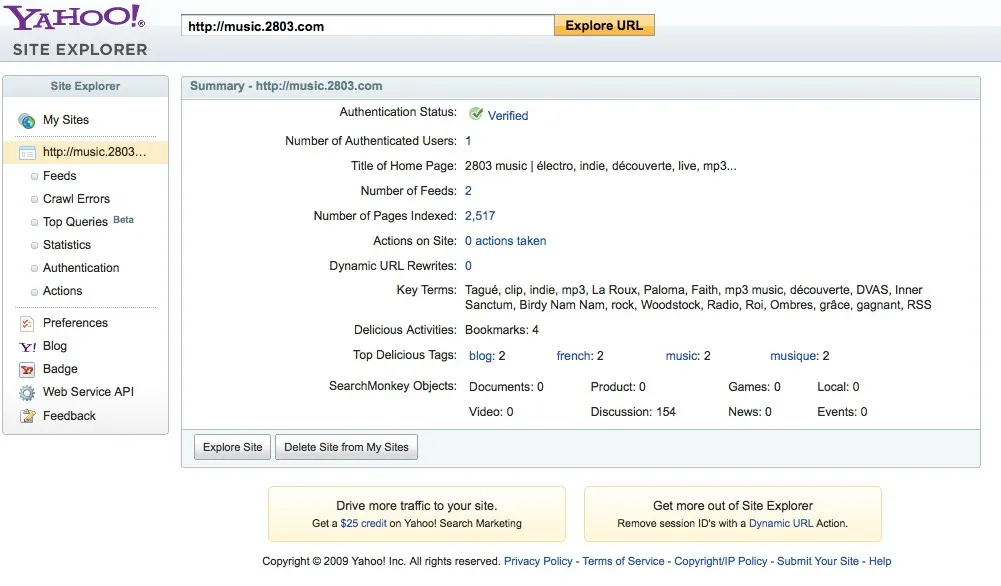Viewport: 1001px width, 586px height.
Task: Open Top Queries Beta
Action: point(88,222)
